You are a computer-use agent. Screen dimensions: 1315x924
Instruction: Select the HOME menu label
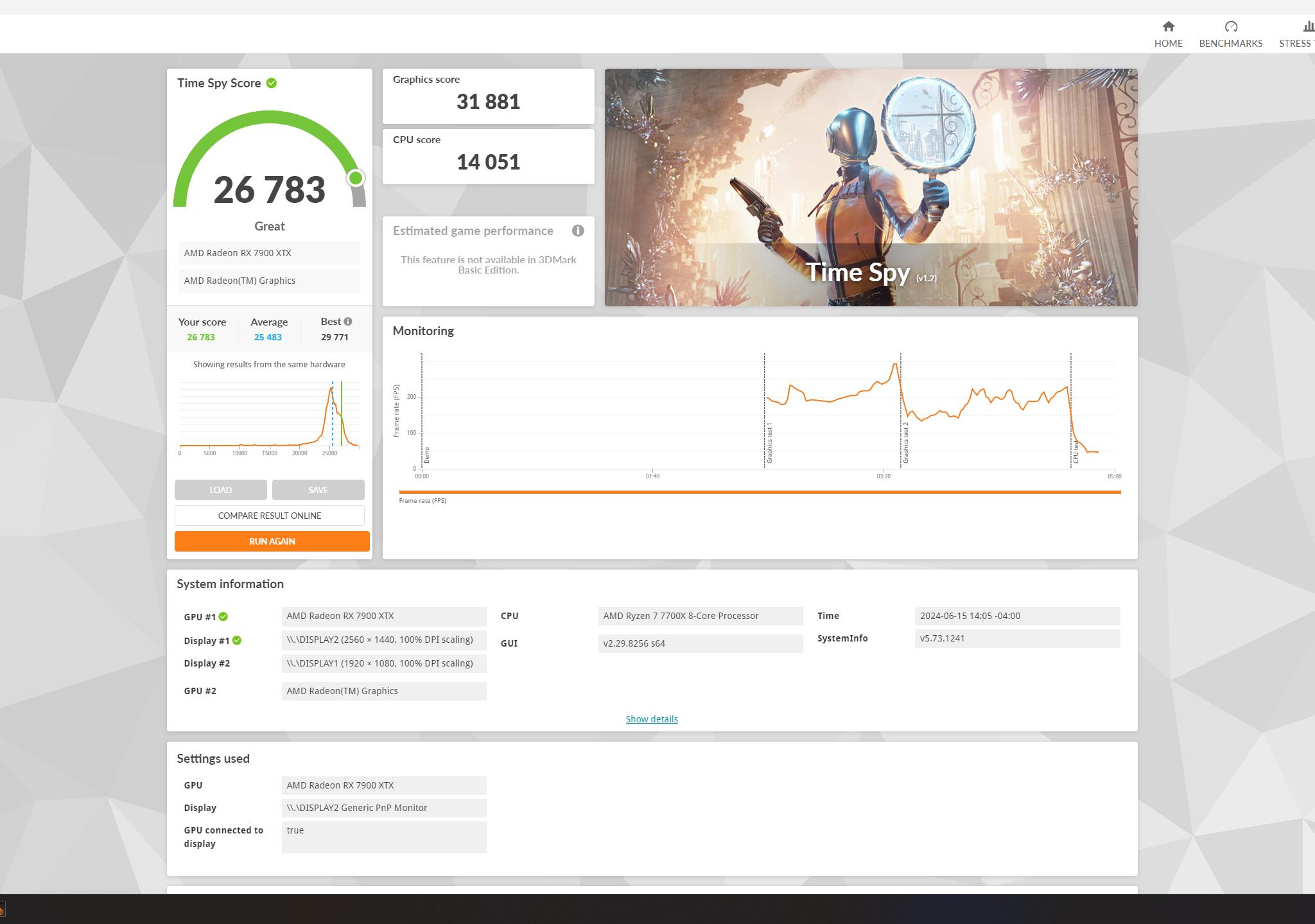click(1168, 43)
